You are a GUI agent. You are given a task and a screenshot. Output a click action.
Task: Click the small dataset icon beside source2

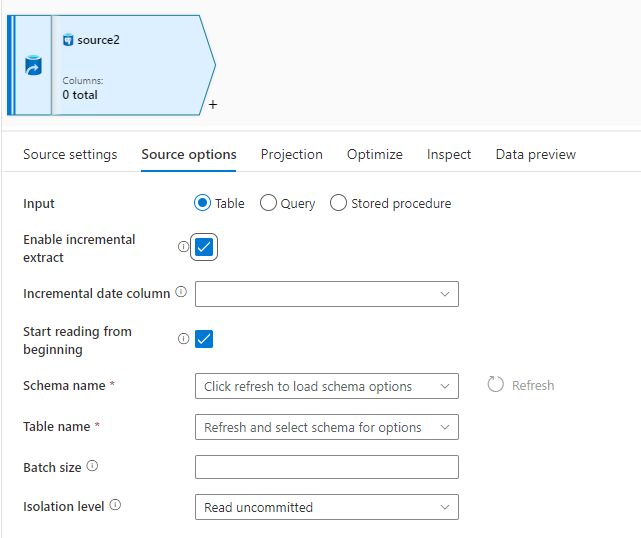click(x=68, y=40)
